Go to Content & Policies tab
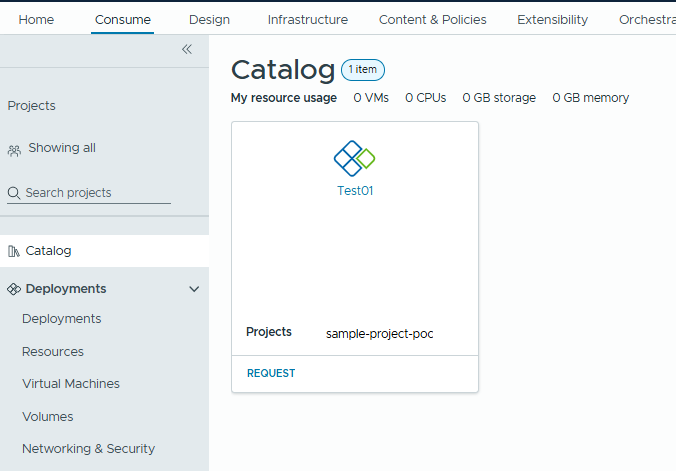 tap(432, 19)
